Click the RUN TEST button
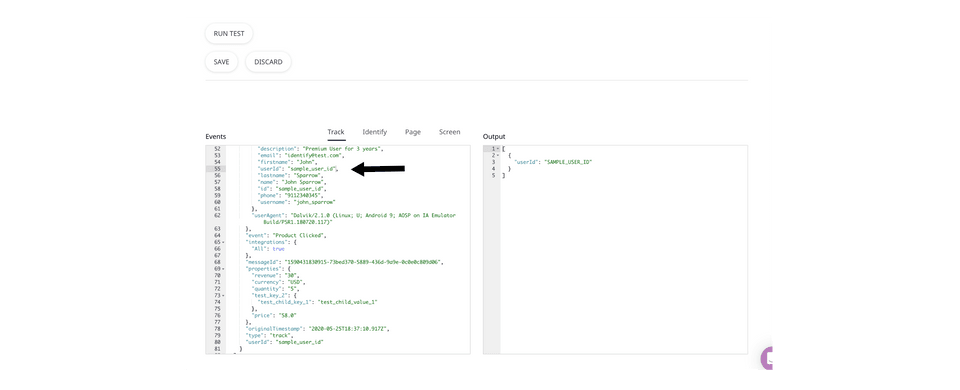Viewport: 960px width, 390px height. [x=228, y=34]
